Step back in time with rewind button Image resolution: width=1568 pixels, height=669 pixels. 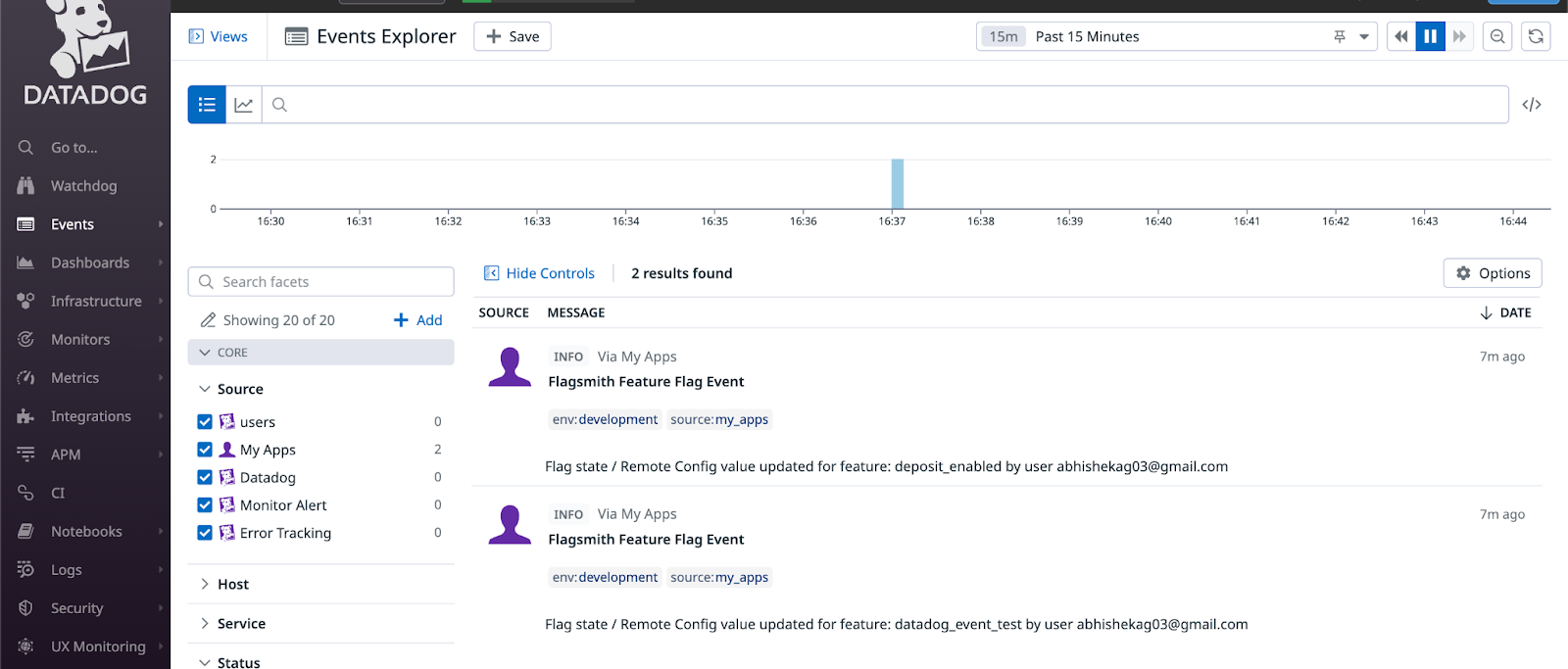click(x=1401, y=36)
